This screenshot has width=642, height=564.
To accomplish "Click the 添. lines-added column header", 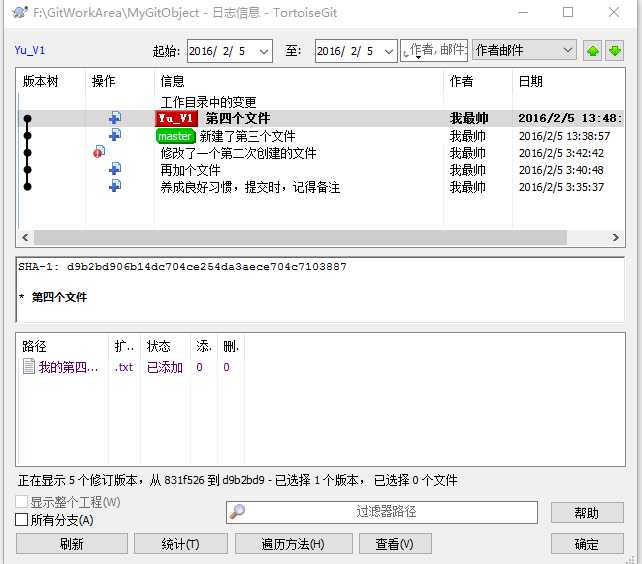I will (203, 346).
